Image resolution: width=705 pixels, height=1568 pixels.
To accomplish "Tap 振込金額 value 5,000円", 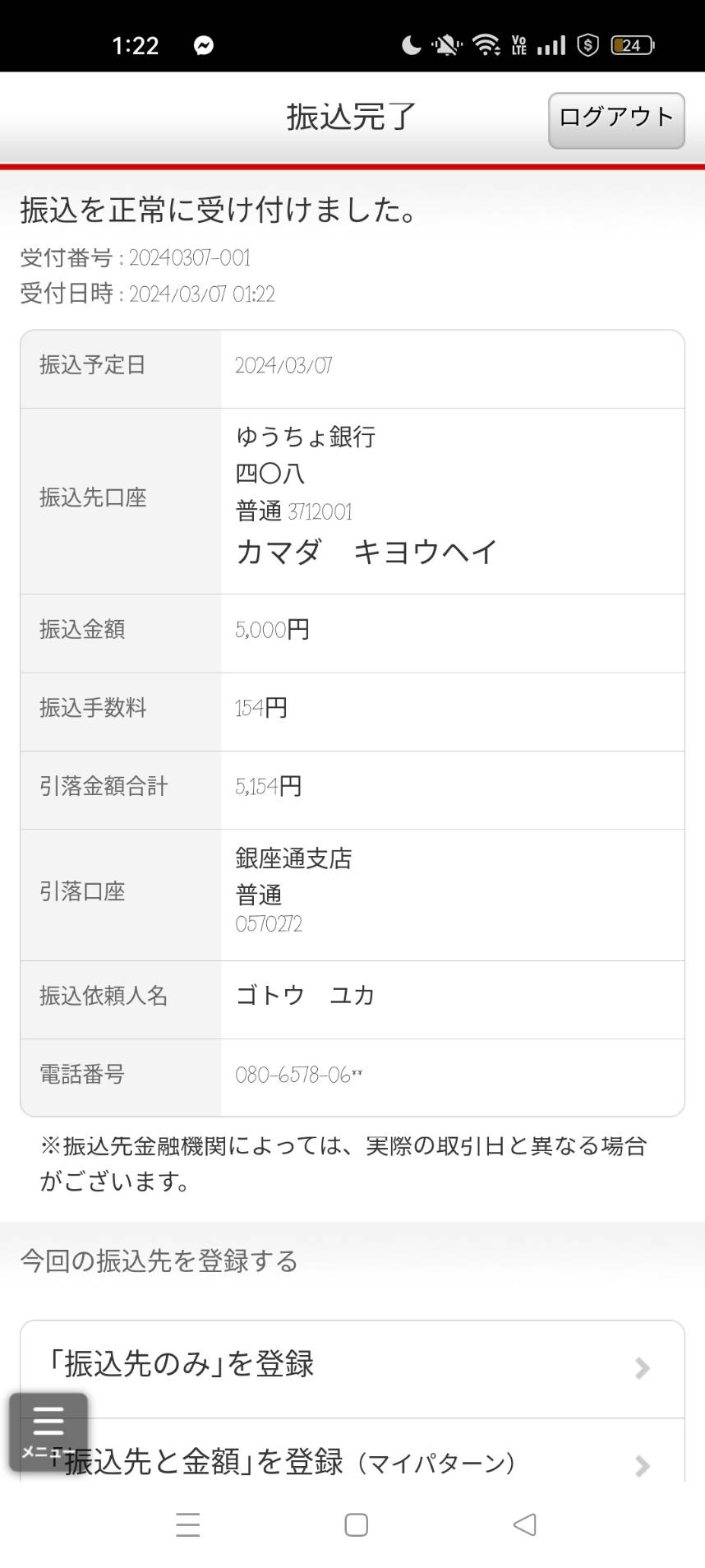I will click(272, 630).
